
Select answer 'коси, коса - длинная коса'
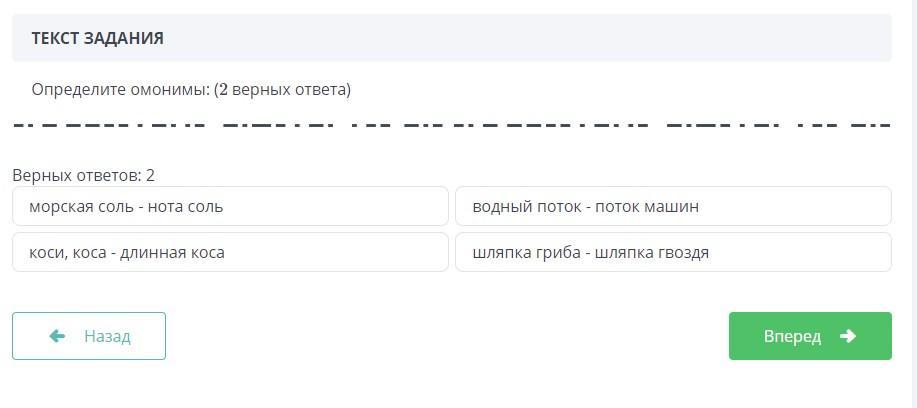tap(230, 253)
